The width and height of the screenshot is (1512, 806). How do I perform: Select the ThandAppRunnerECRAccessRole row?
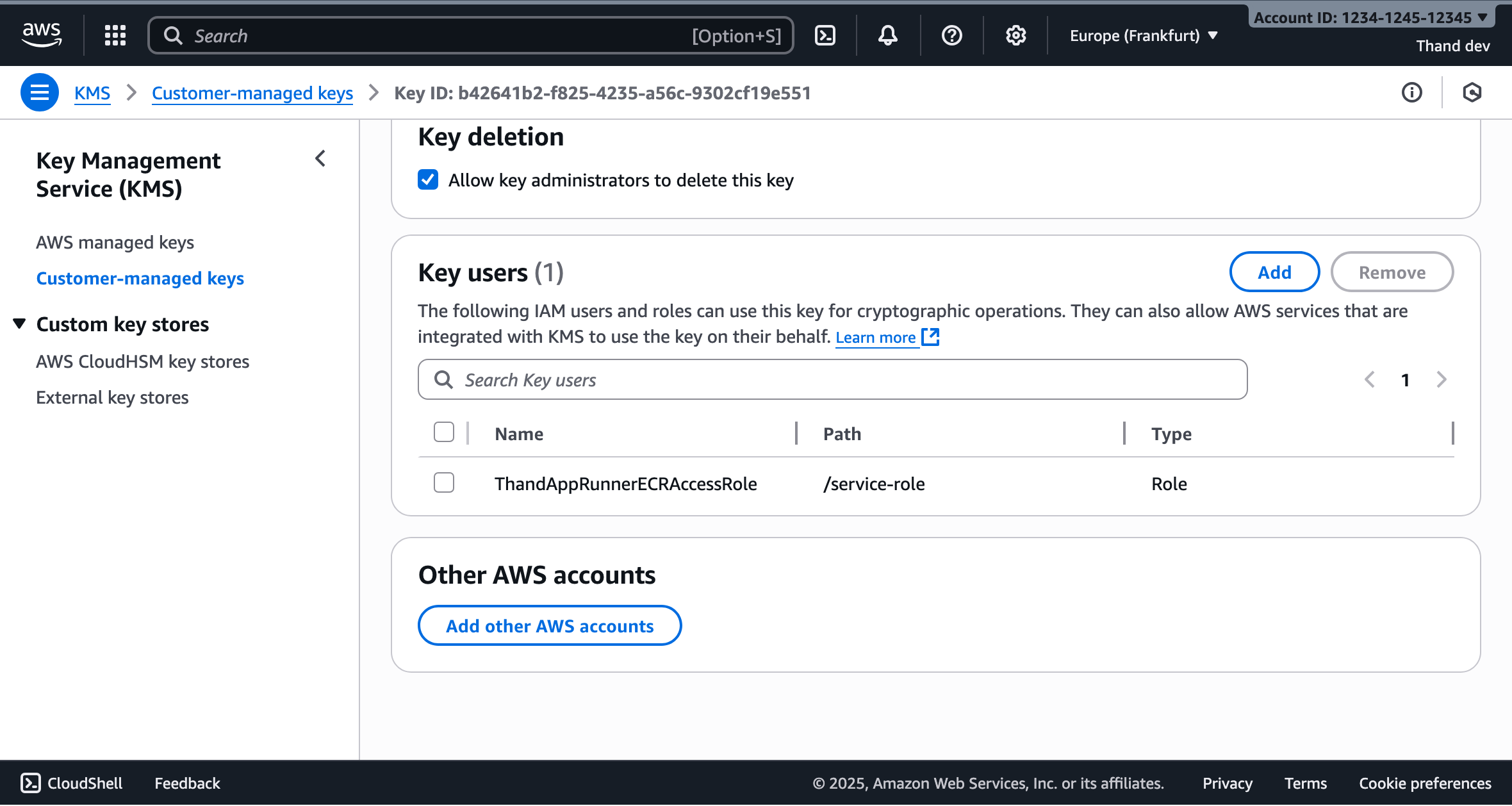point(443,482)
